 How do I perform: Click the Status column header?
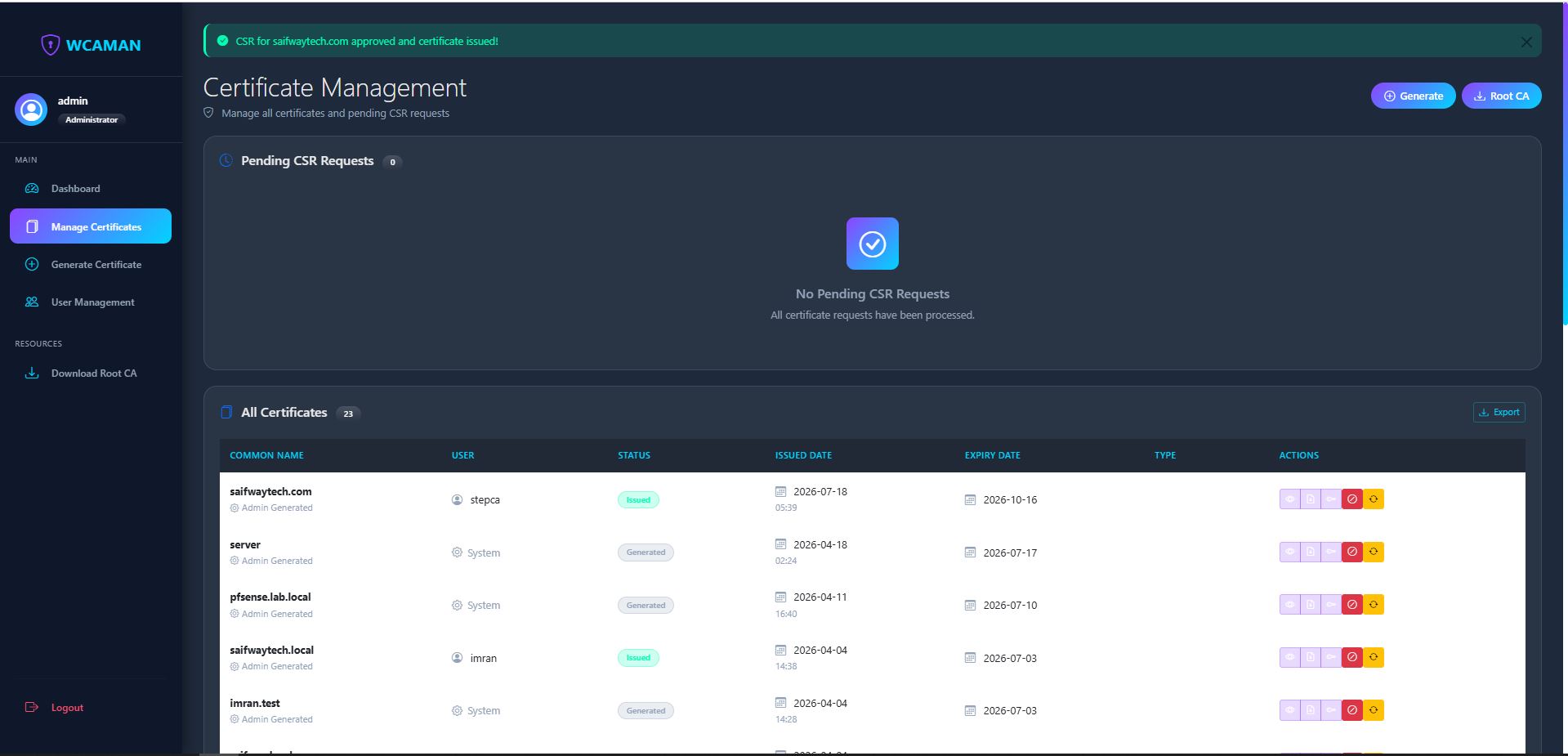[634, 455]
